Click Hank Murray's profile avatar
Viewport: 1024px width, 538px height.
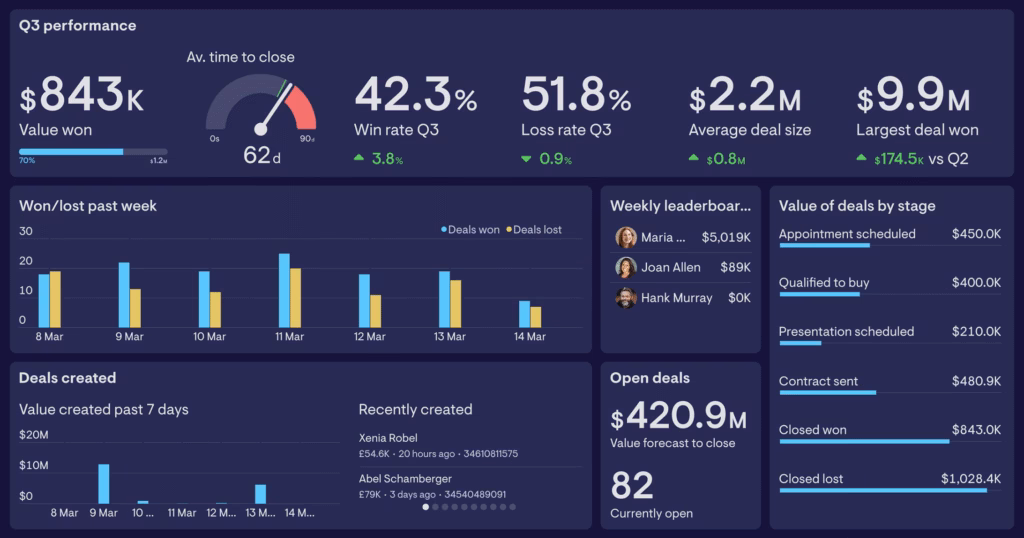(x=626, y=298)
